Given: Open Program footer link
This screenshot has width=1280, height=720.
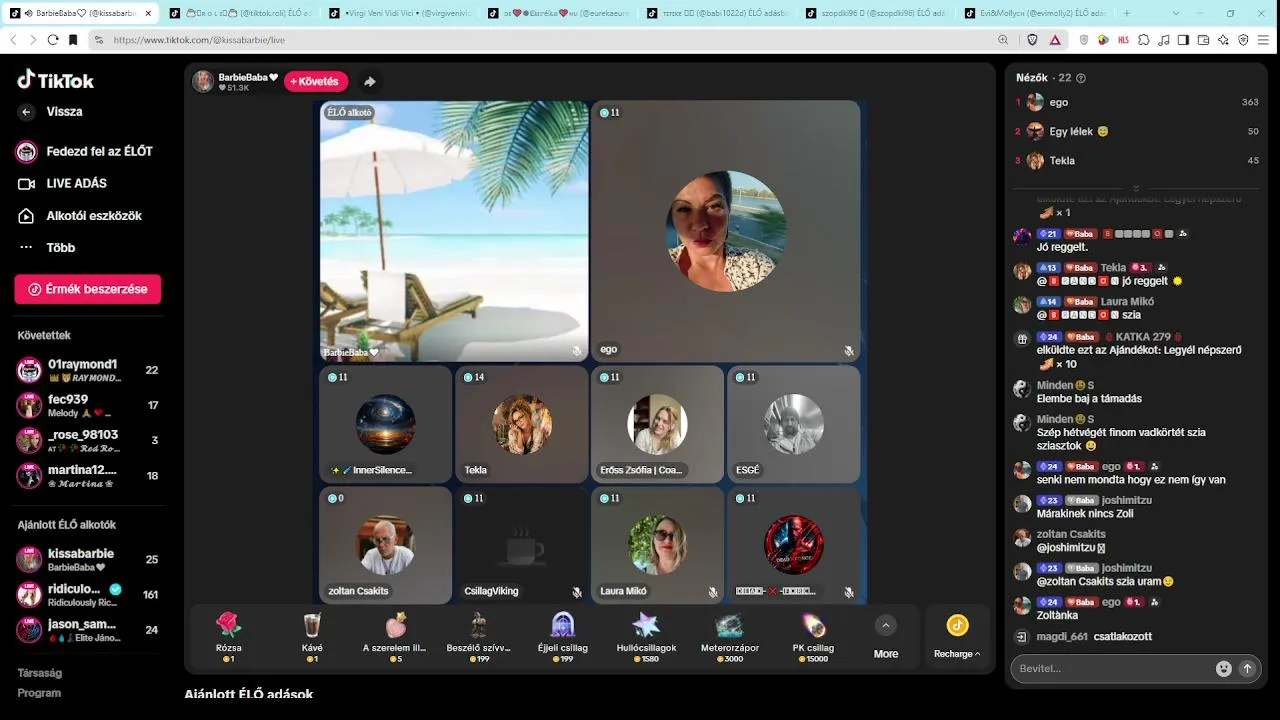Looking at the screenshot, I should tap(39, 692).
